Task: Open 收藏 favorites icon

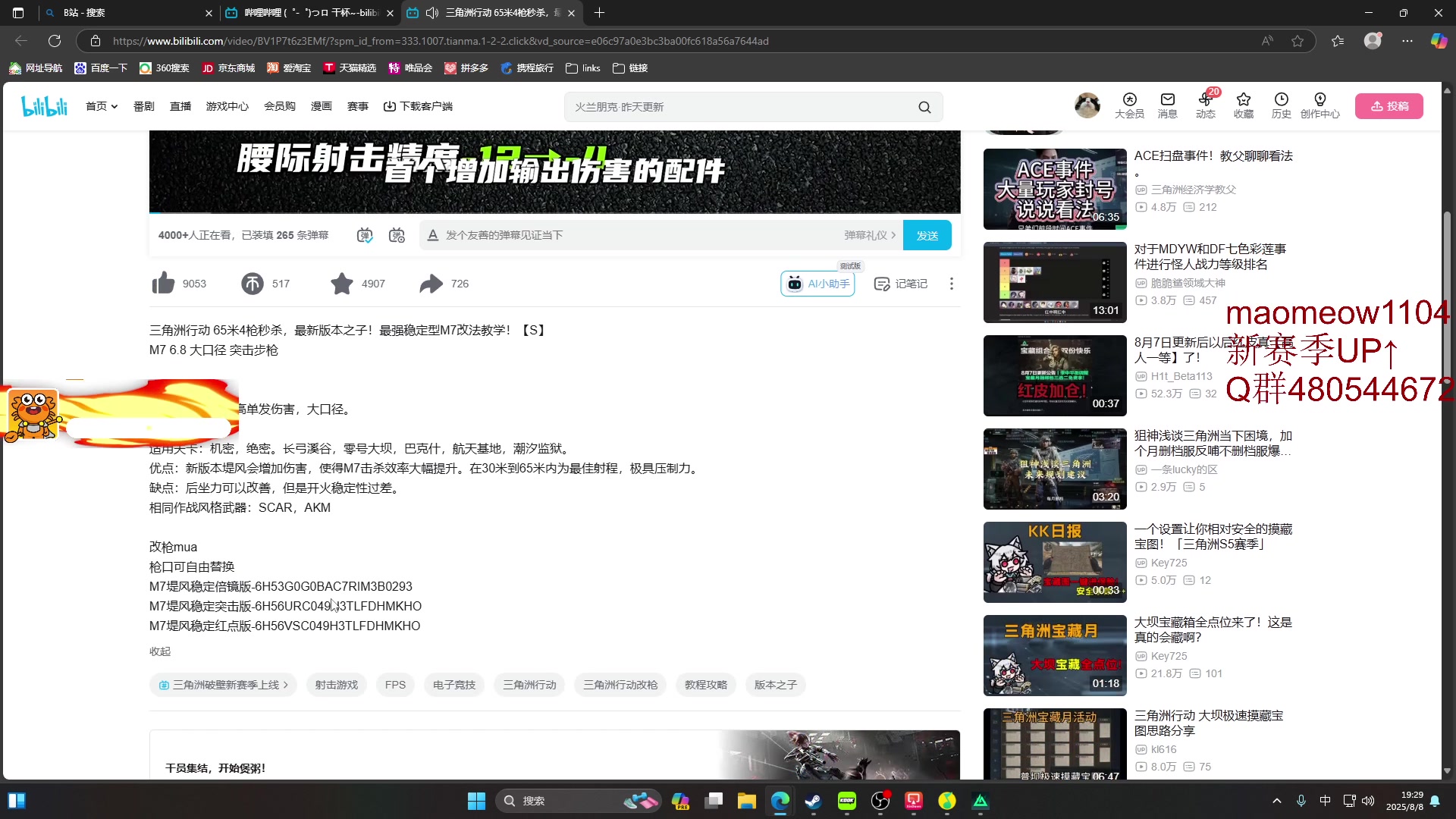Action: coord(1244,105)
